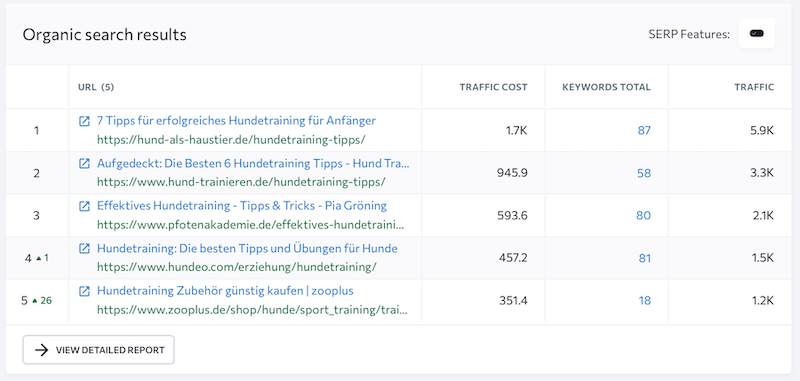
Task: Open keywords total value 18
Action: point(644,301)
